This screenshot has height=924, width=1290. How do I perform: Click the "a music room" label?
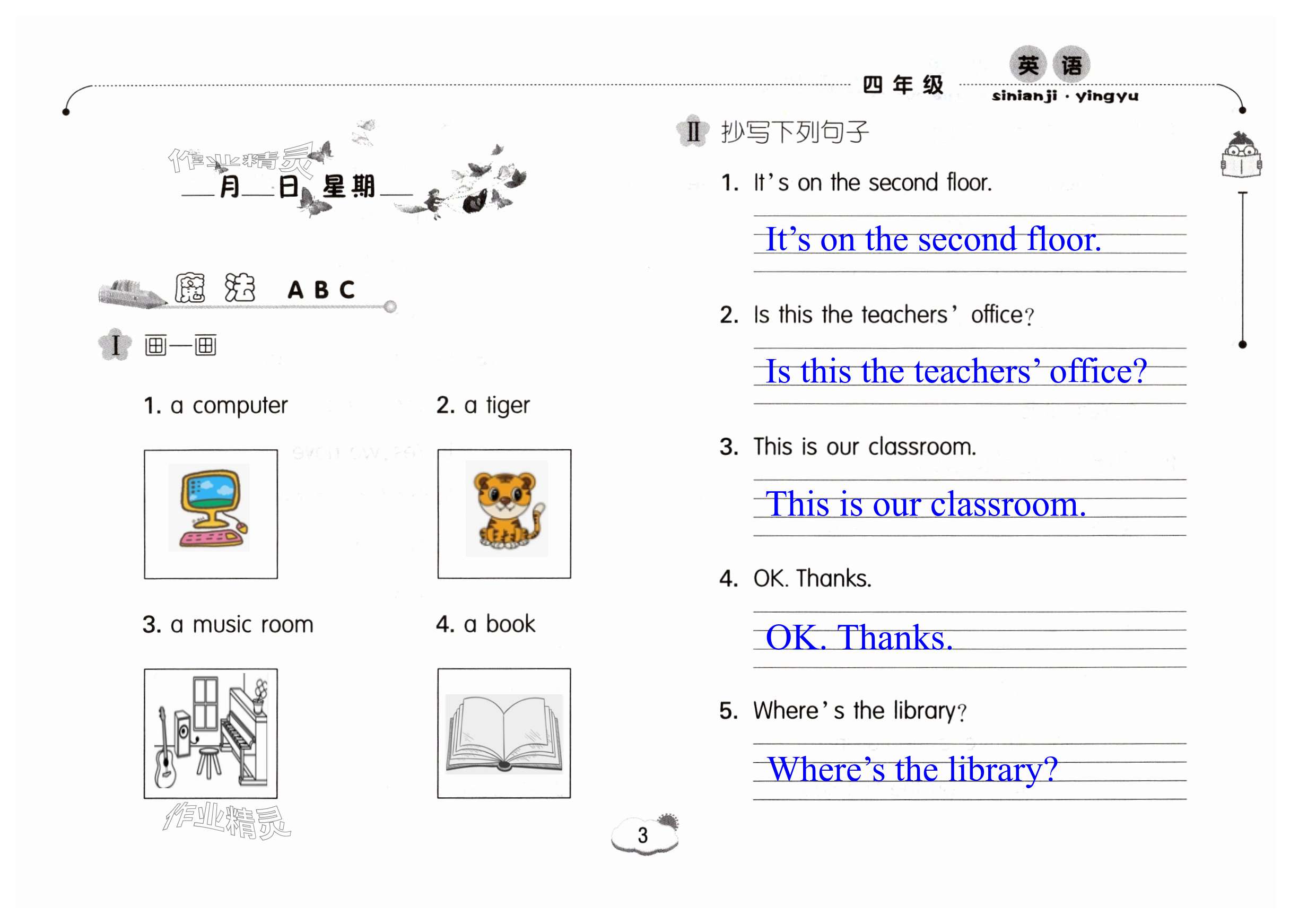coord(242,624)
